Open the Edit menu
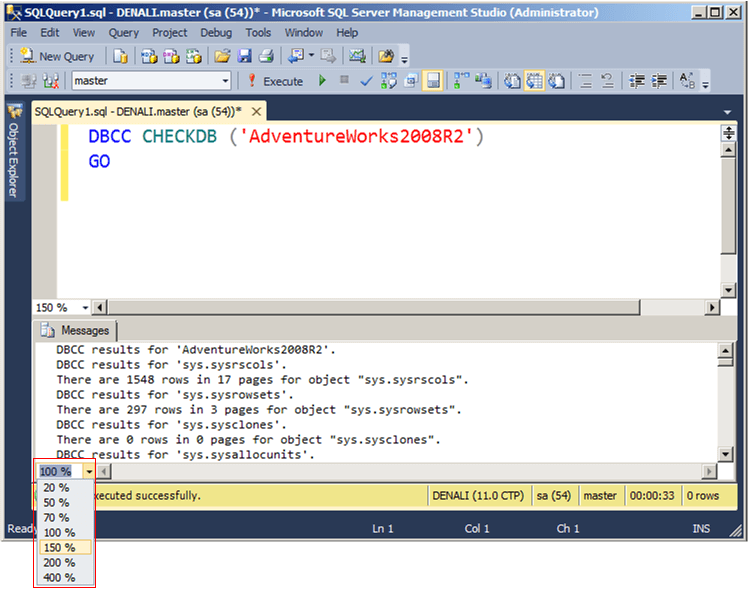Viewport: 749px width, 590px height. [50, 32]
